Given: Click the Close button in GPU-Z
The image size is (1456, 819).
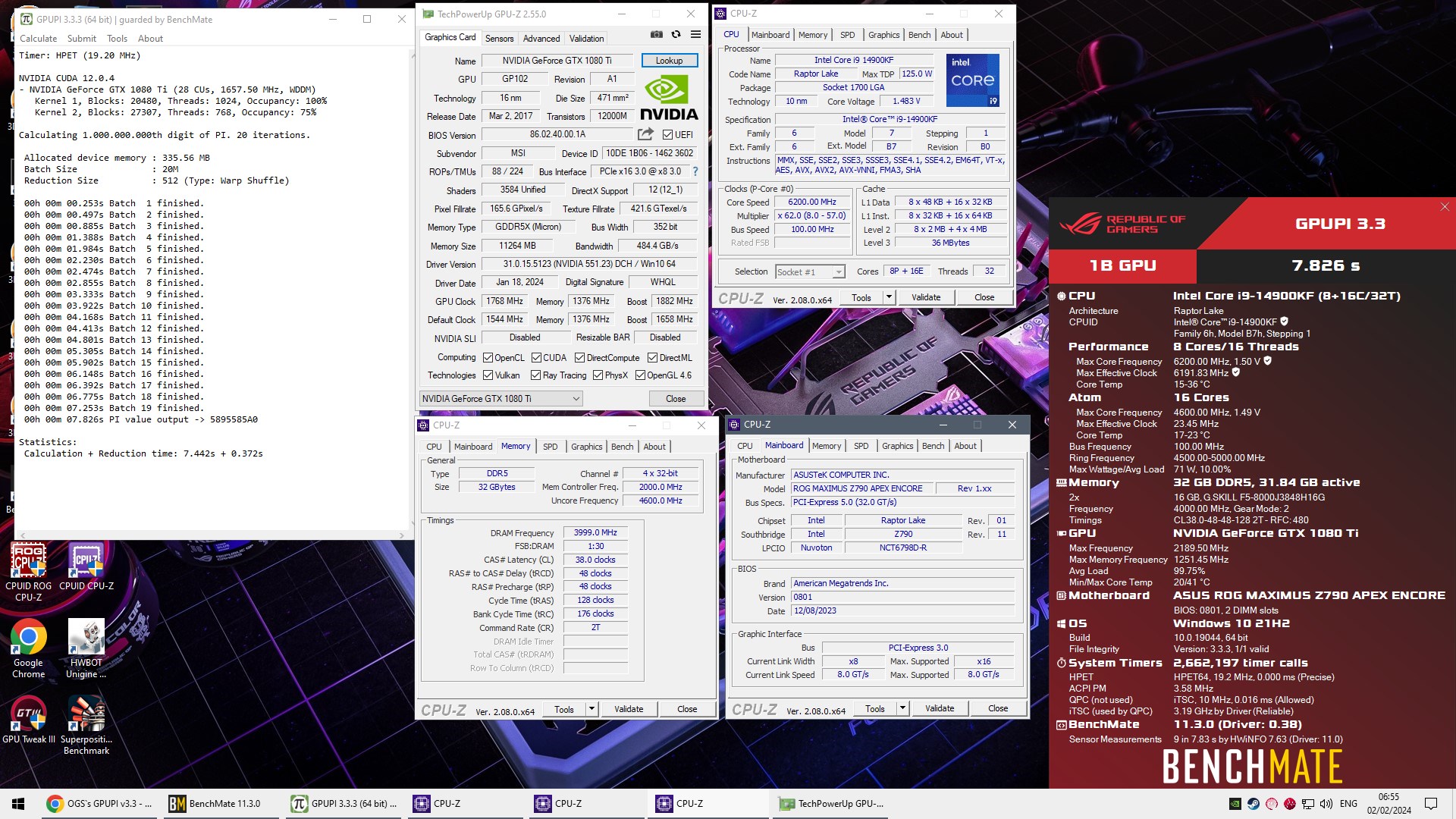Looking at the screenshot, I should [x=676, y=399].
